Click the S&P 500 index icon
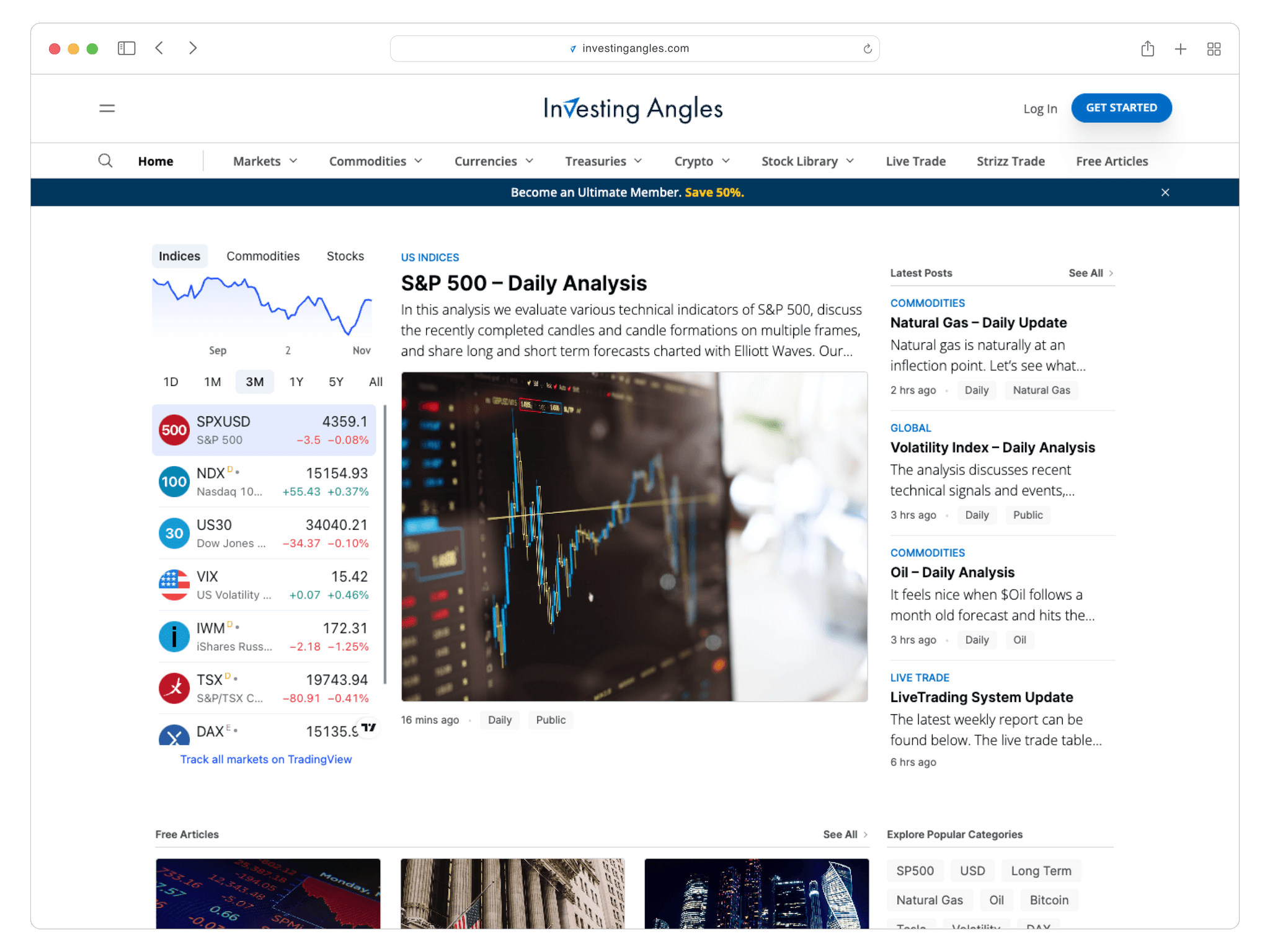Image resolution: width=1270 pixels, height=952 pixels. click(173, 429)
